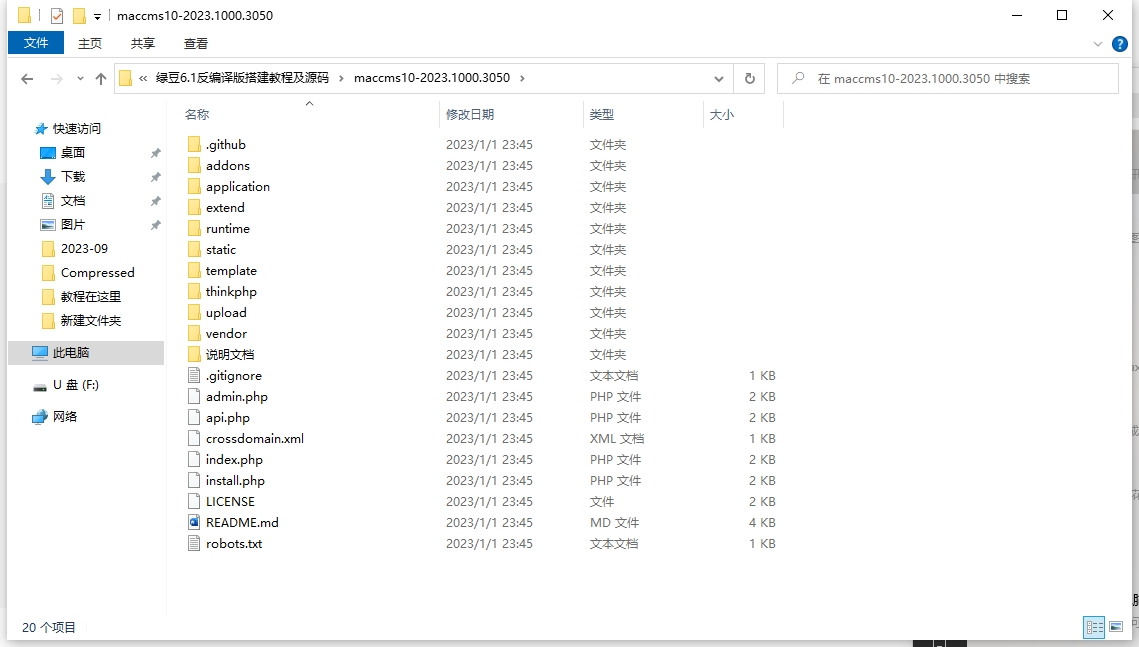Click the New folder quick access icon

click(x=79, y=15)
